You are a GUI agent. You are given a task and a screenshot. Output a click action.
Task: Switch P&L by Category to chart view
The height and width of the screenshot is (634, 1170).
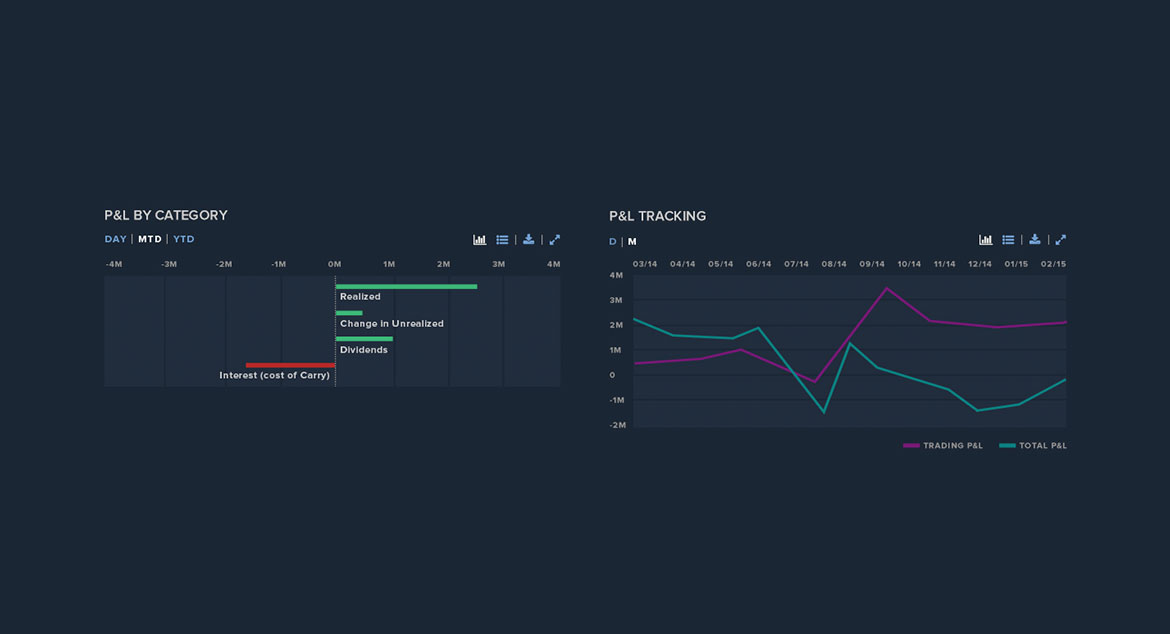(x=480, y=240)
